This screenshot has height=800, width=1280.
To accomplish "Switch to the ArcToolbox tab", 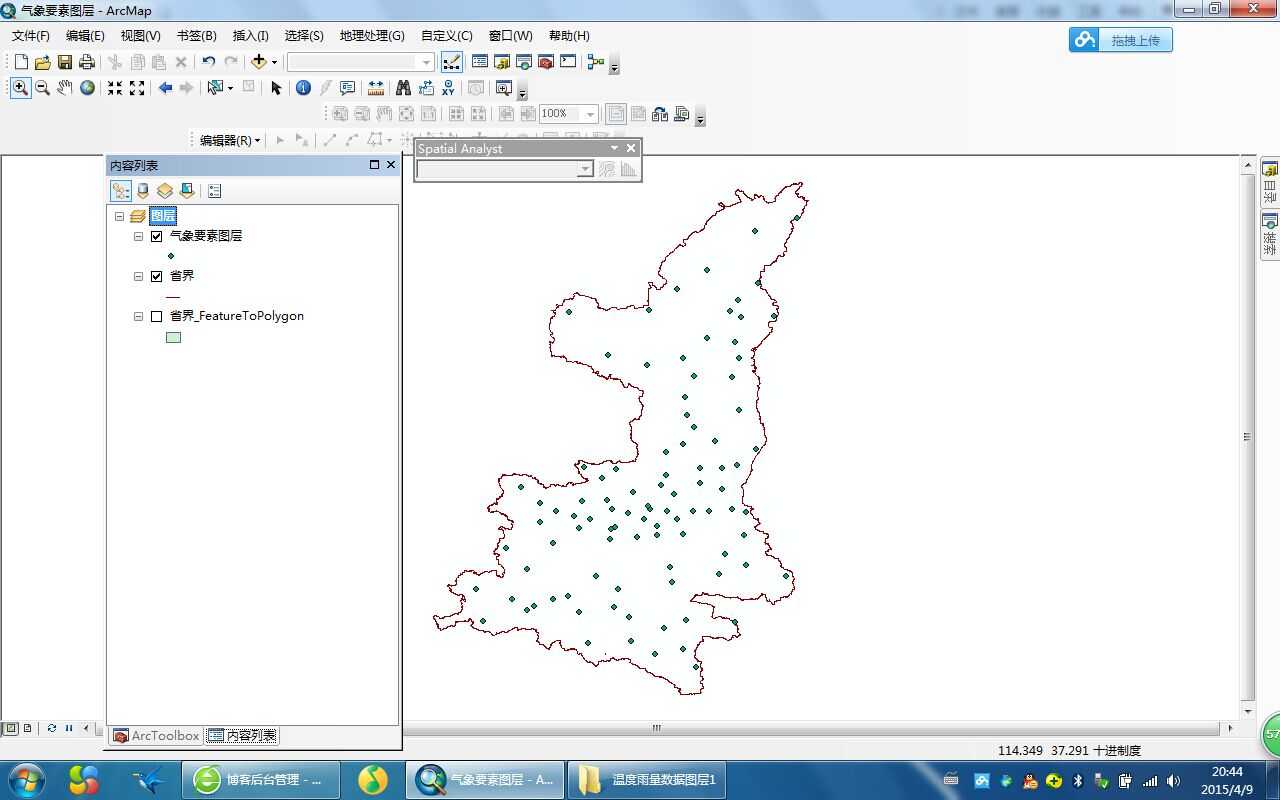I will pyautogui.click(x=156, y=736).
